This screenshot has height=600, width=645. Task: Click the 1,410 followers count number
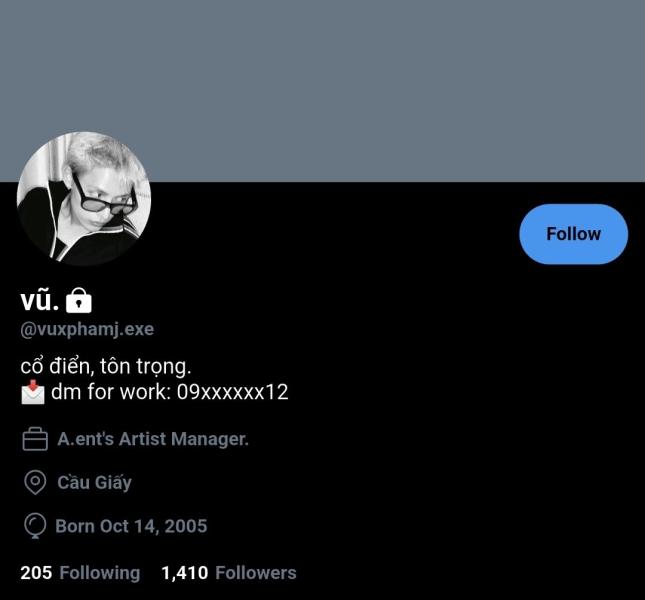185,573
